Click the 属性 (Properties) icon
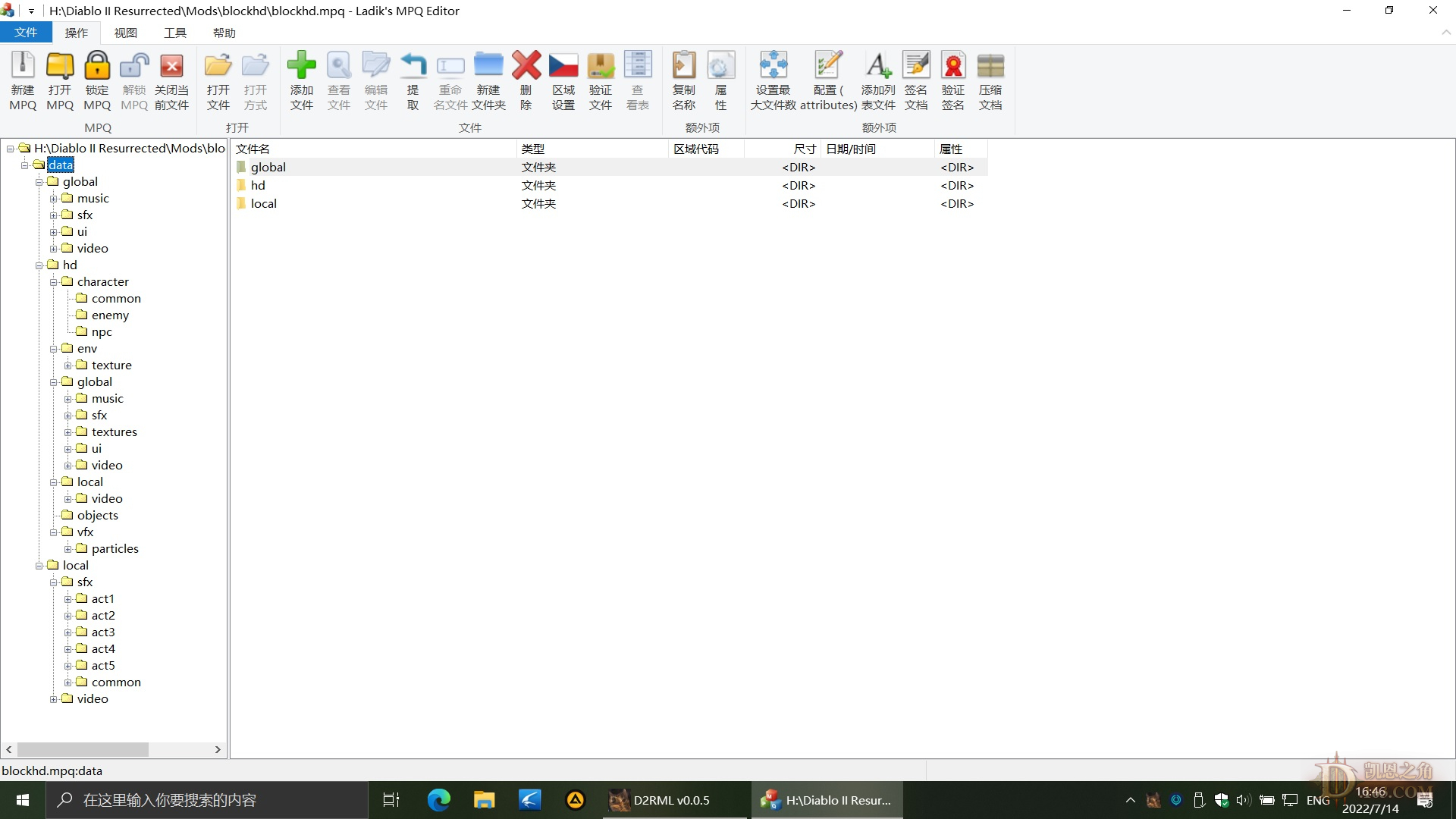1456x819 pixels. pos(721,65)
